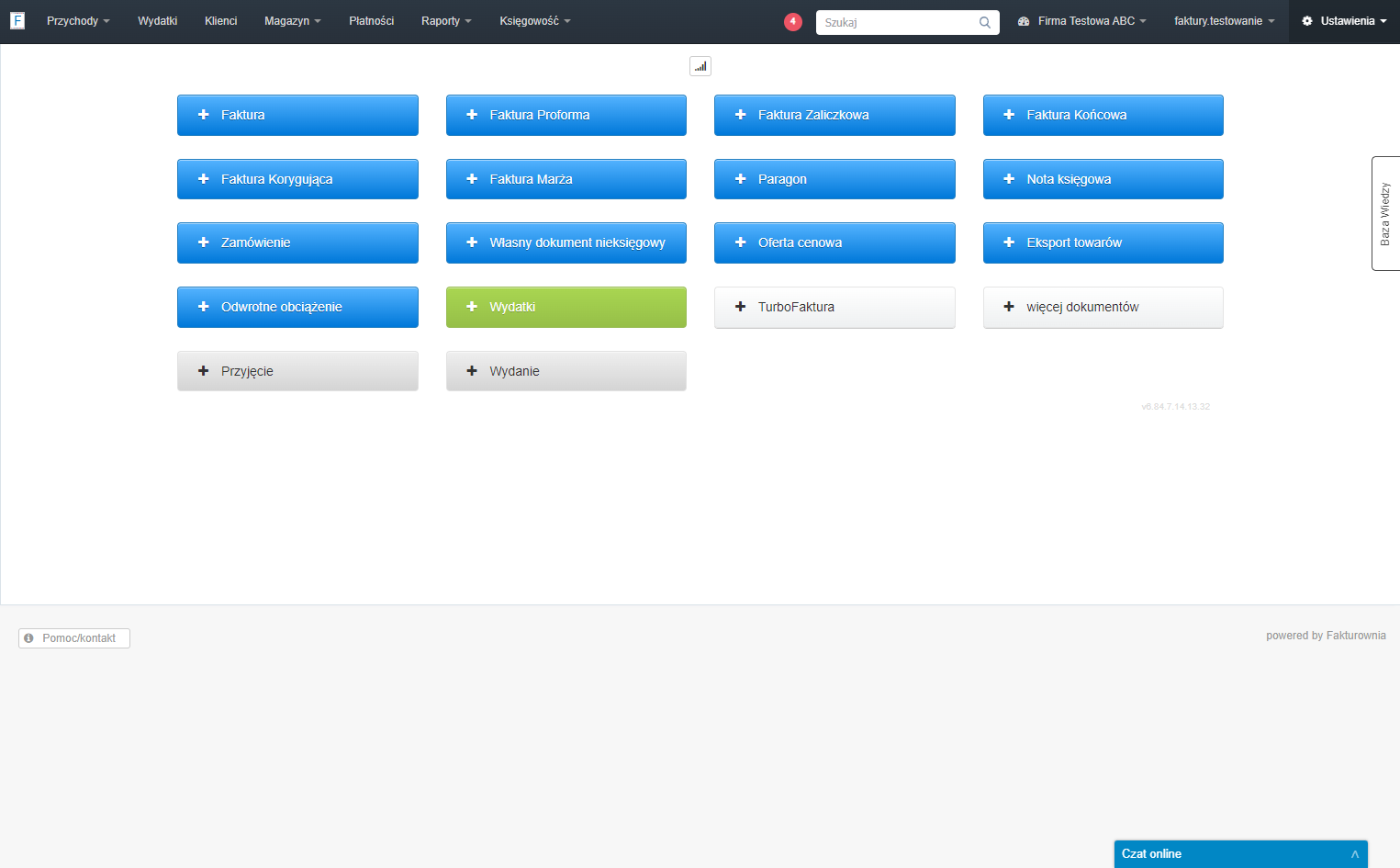Go to the Wydatki menu item
Screen dimensions: 1400x868
coord(158,21)
